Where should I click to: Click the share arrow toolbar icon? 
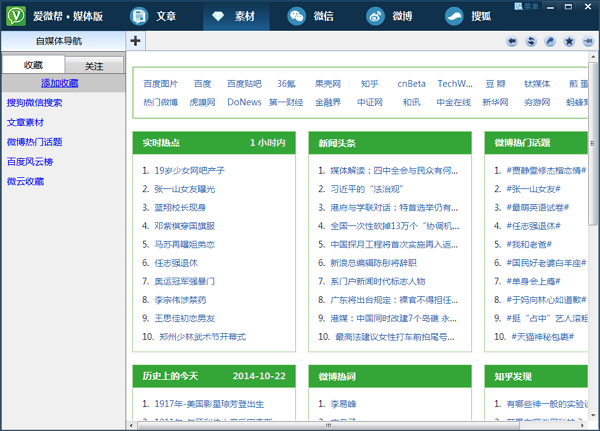tap(550, 41)
